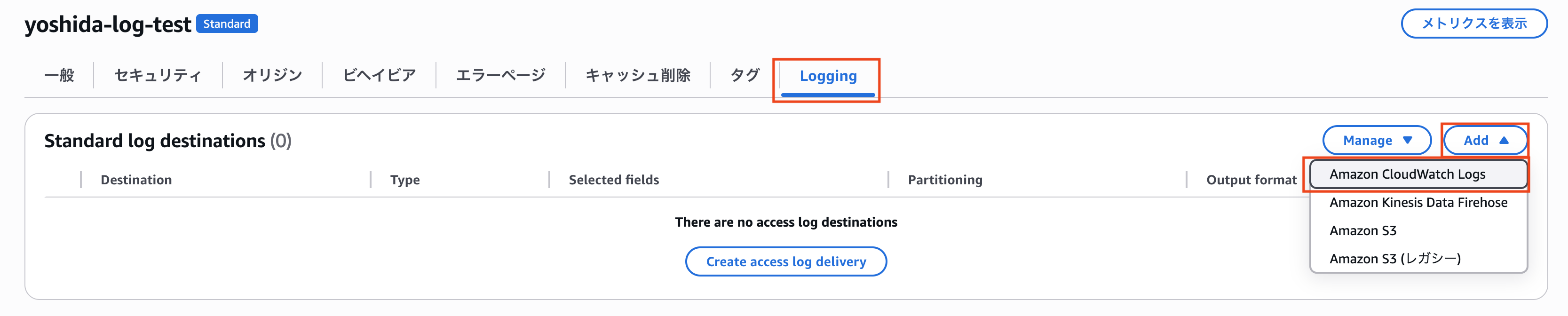Click the Partitioning column header
Screen dimensions: 1568x316
coord(945,180)
